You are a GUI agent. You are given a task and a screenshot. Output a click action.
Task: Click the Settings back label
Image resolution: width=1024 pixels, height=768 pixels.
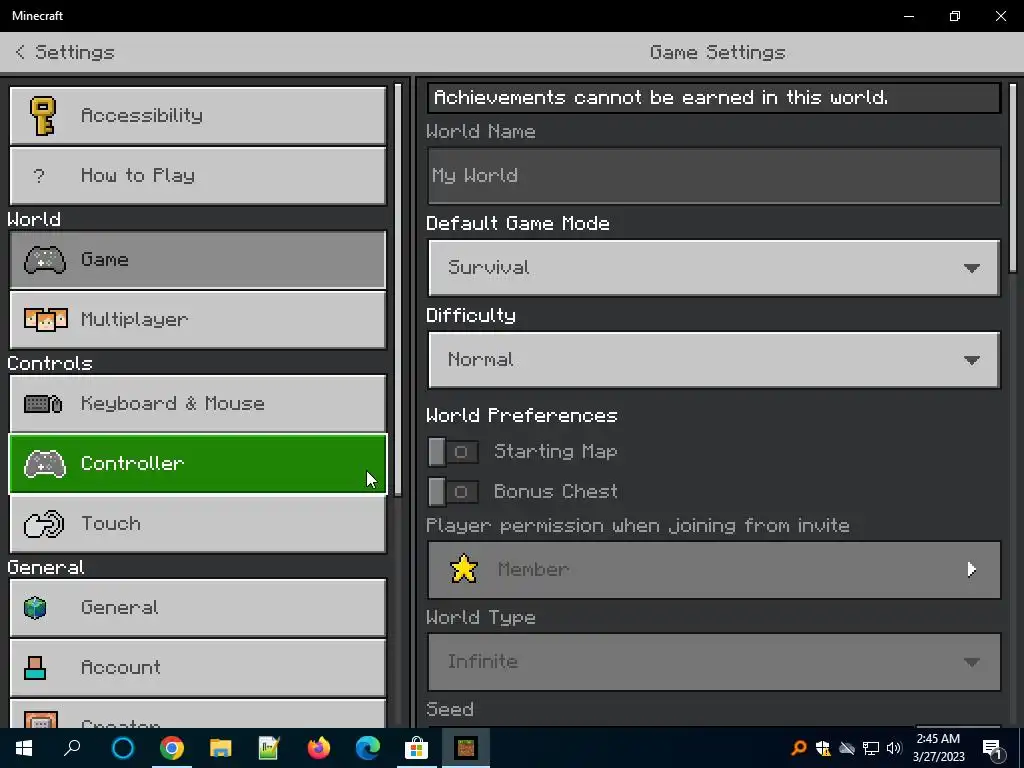(74, 52)
